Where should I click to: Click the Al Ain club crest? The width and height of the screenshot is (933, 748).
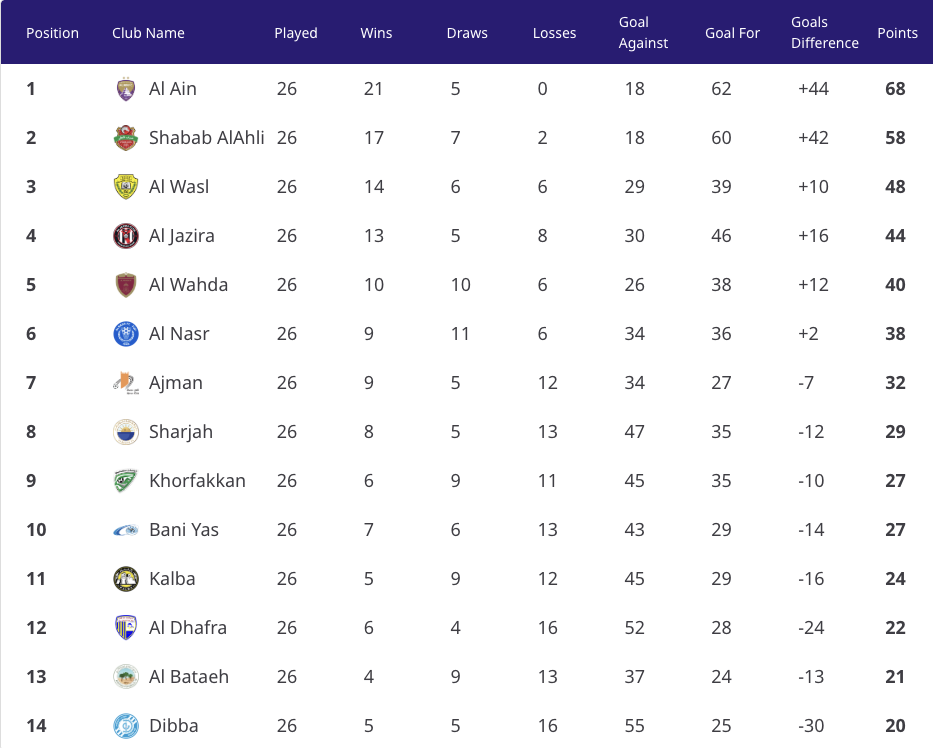click(x=126, y=89)
